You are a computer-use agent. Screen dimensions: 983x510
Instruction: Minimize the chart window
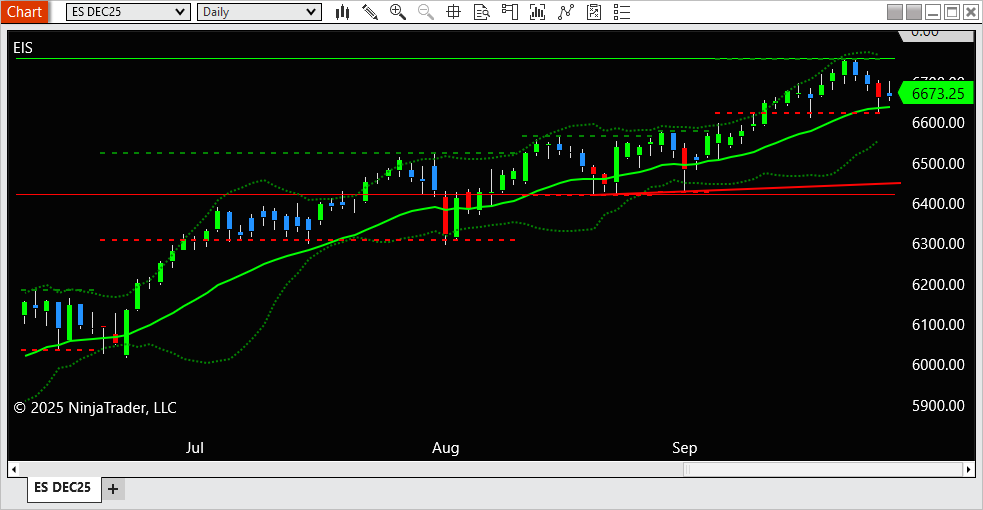click(933, 12)
